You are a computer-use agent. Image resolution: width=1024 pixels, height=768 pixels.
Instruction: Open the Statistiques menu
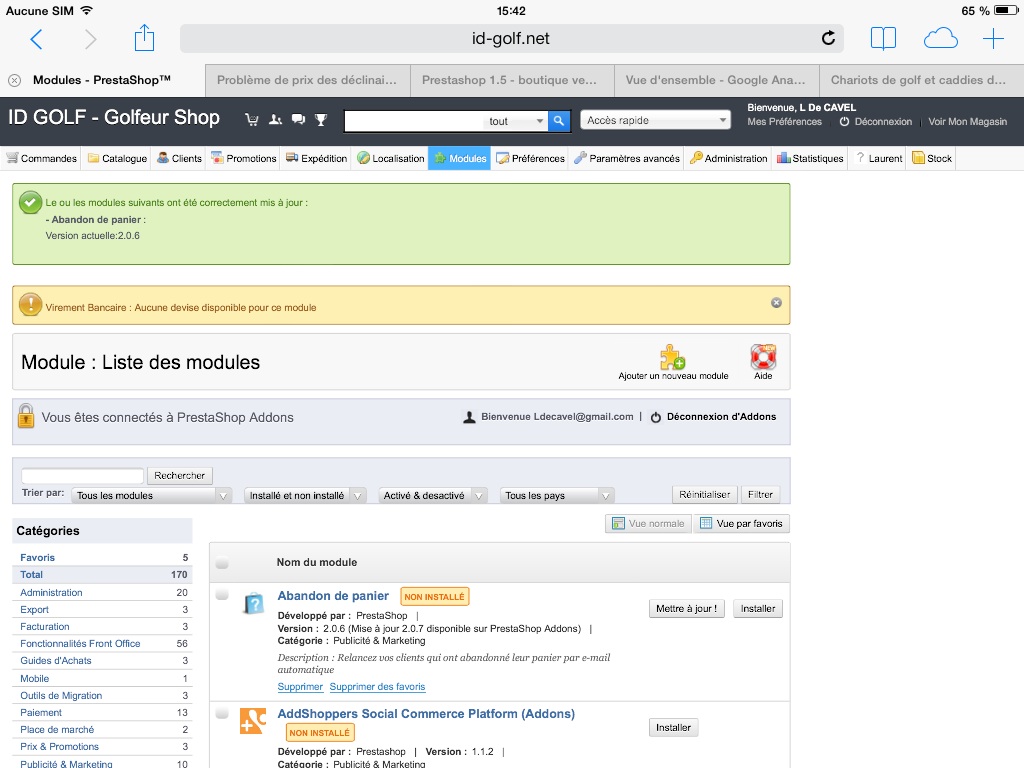[810, 159]
